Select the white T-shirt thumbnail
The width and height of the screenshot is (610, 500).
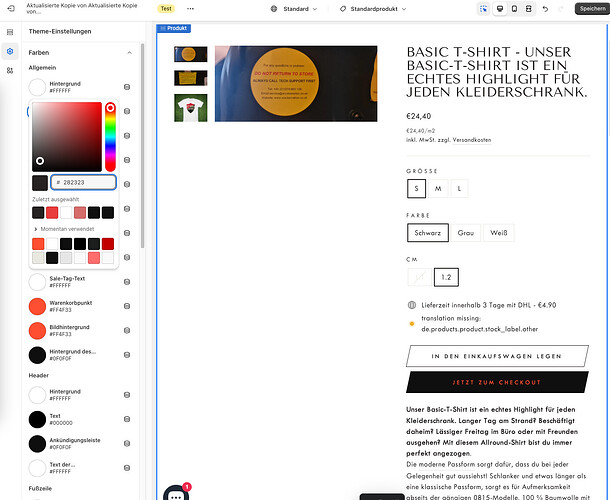[191, 108]
